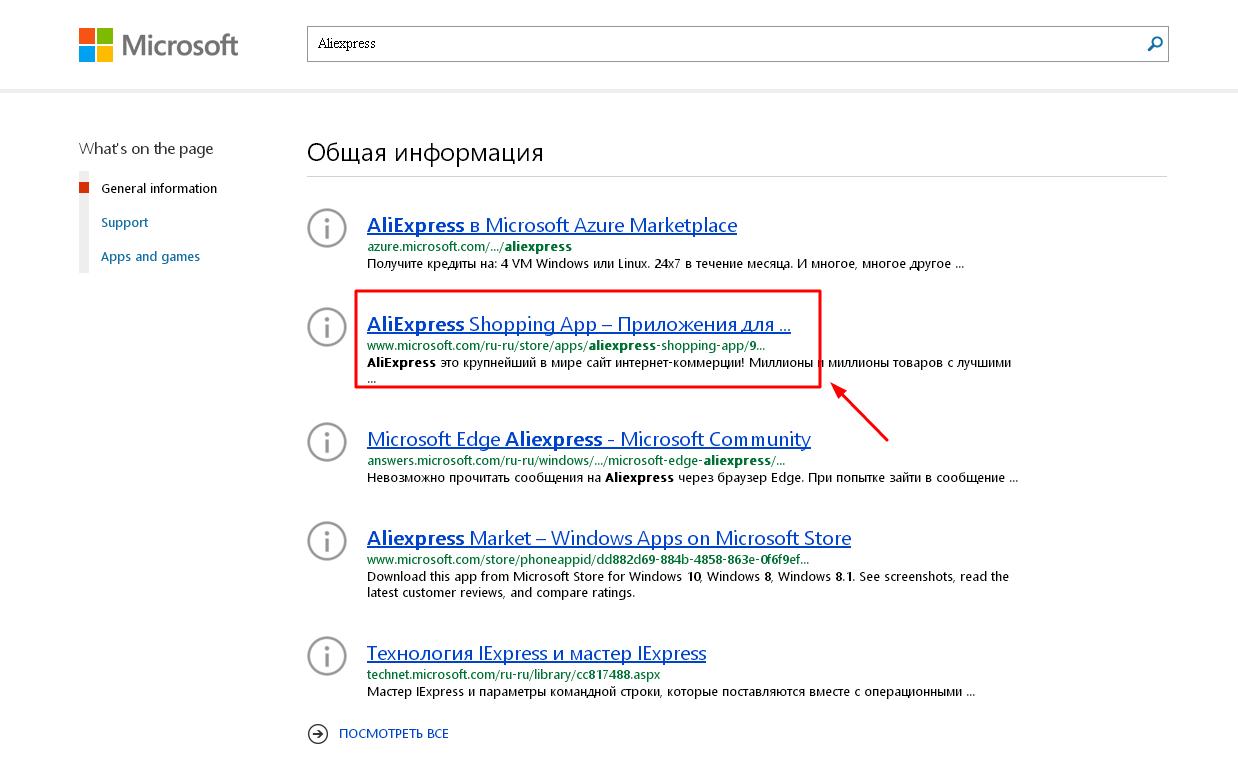Open AliExpress в Microsoft Azure Marketplace link
Screen dimensions: 1238x780
[x=552, y=225]
